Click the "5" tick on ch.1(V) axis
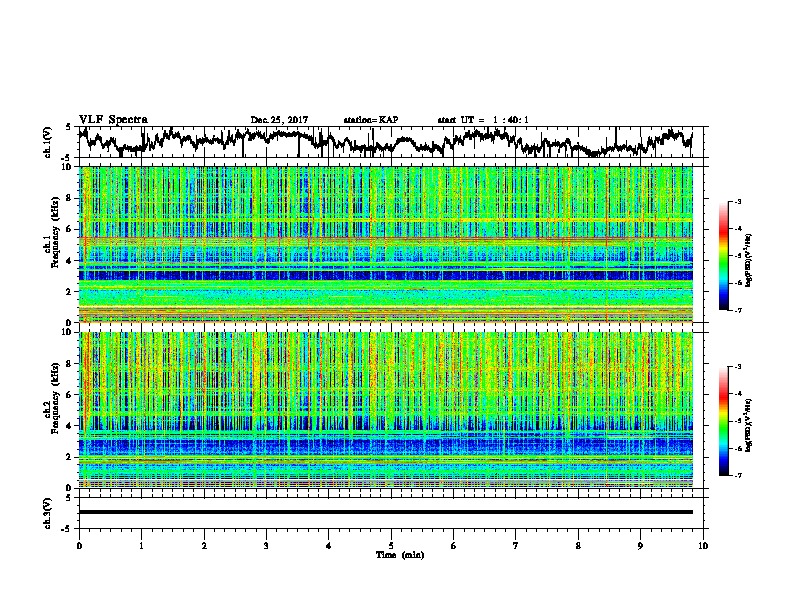The height and width of the screenshot is (612, 792). (69, 127)
